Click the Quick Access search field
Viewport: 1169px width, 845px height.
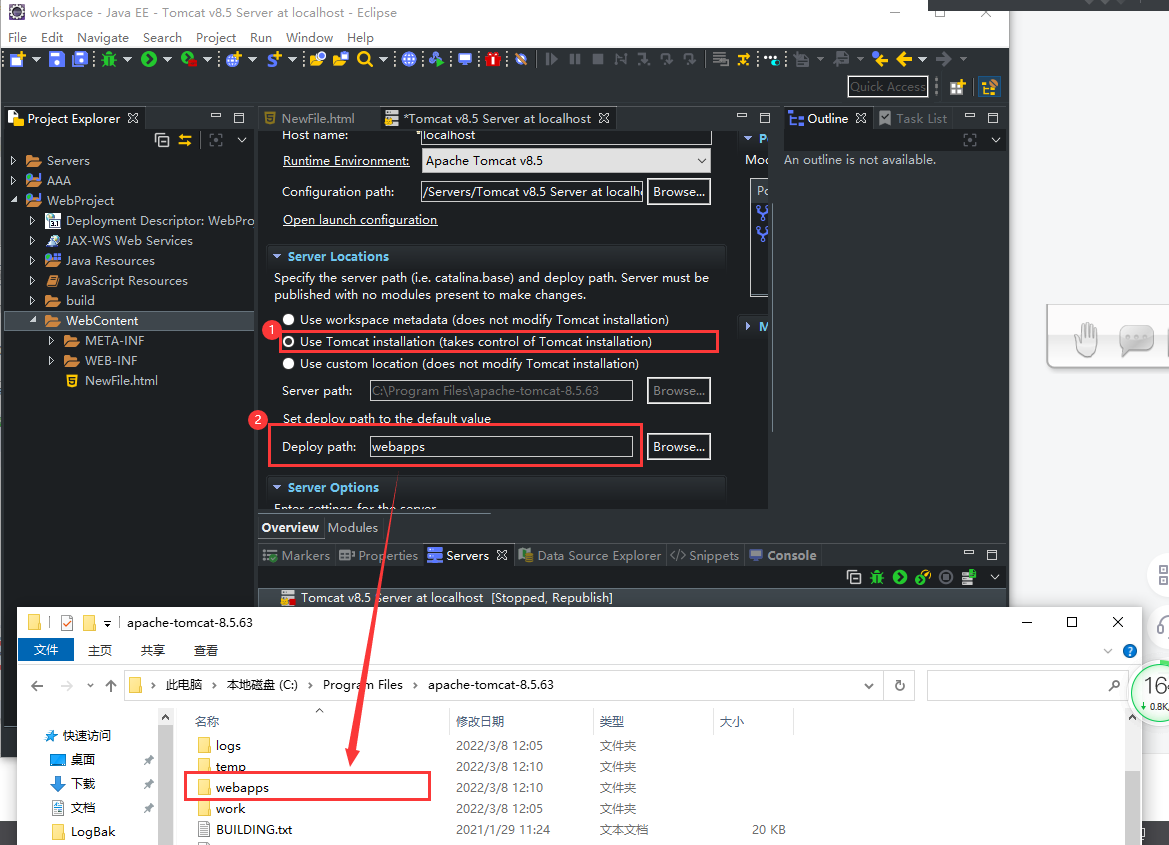887,87
